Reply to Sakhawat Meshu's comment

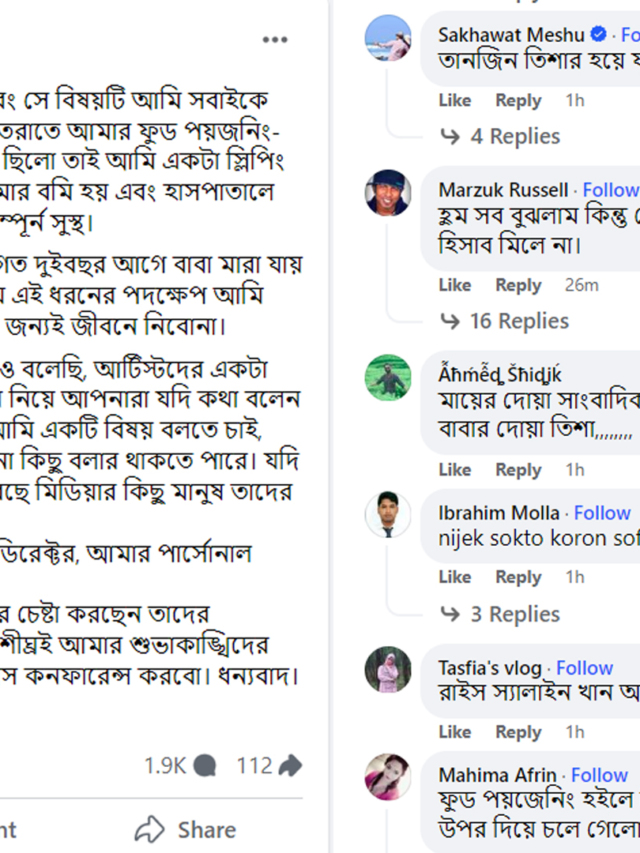click(518, 101)
